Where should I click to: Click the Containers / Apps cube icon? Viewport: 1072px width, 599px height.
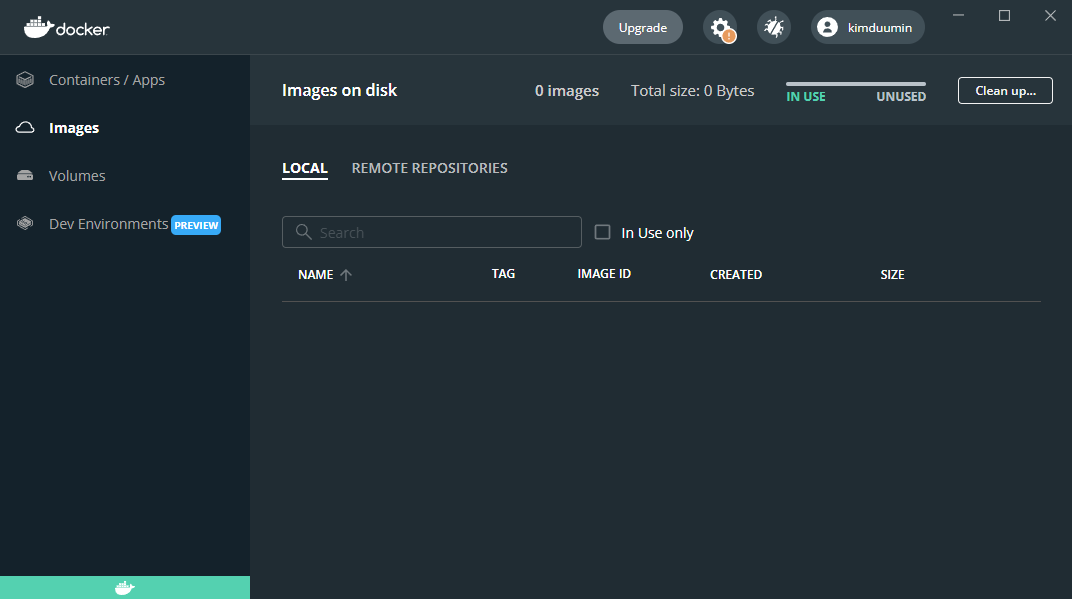coord(25,80)
